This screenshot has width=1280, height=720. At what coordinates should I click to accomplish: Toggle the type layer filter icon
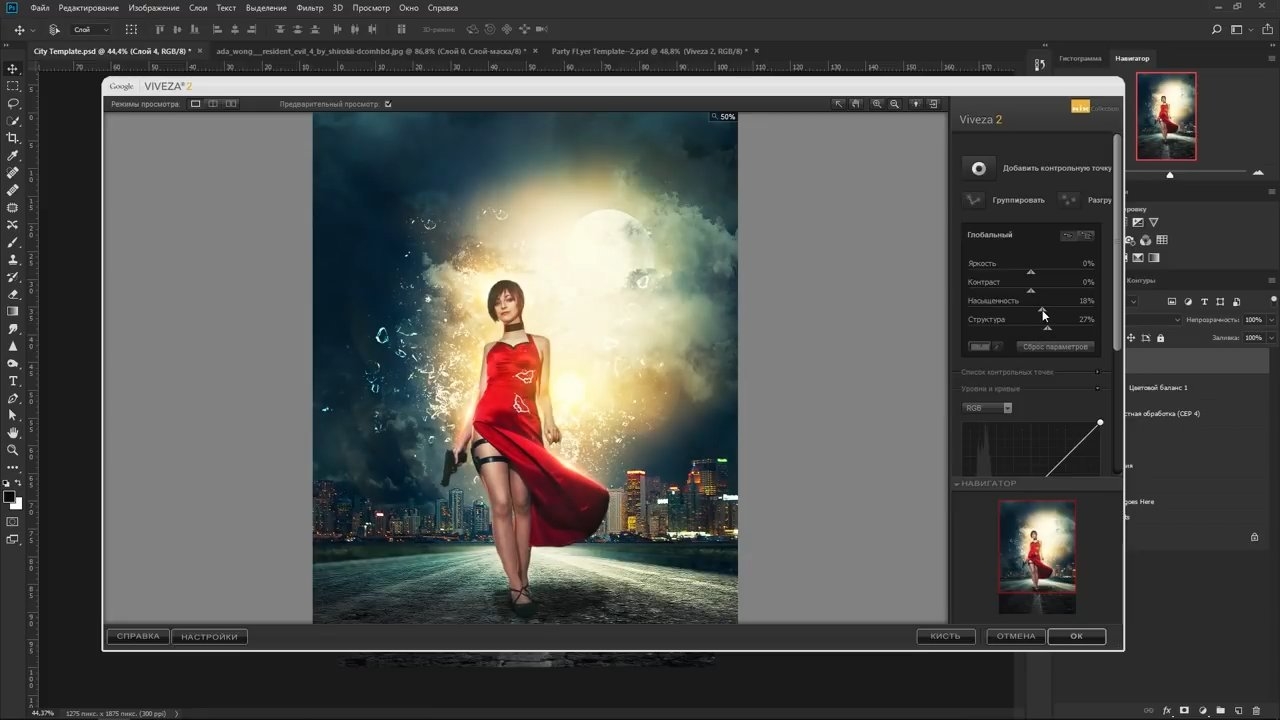(1204, 301)
